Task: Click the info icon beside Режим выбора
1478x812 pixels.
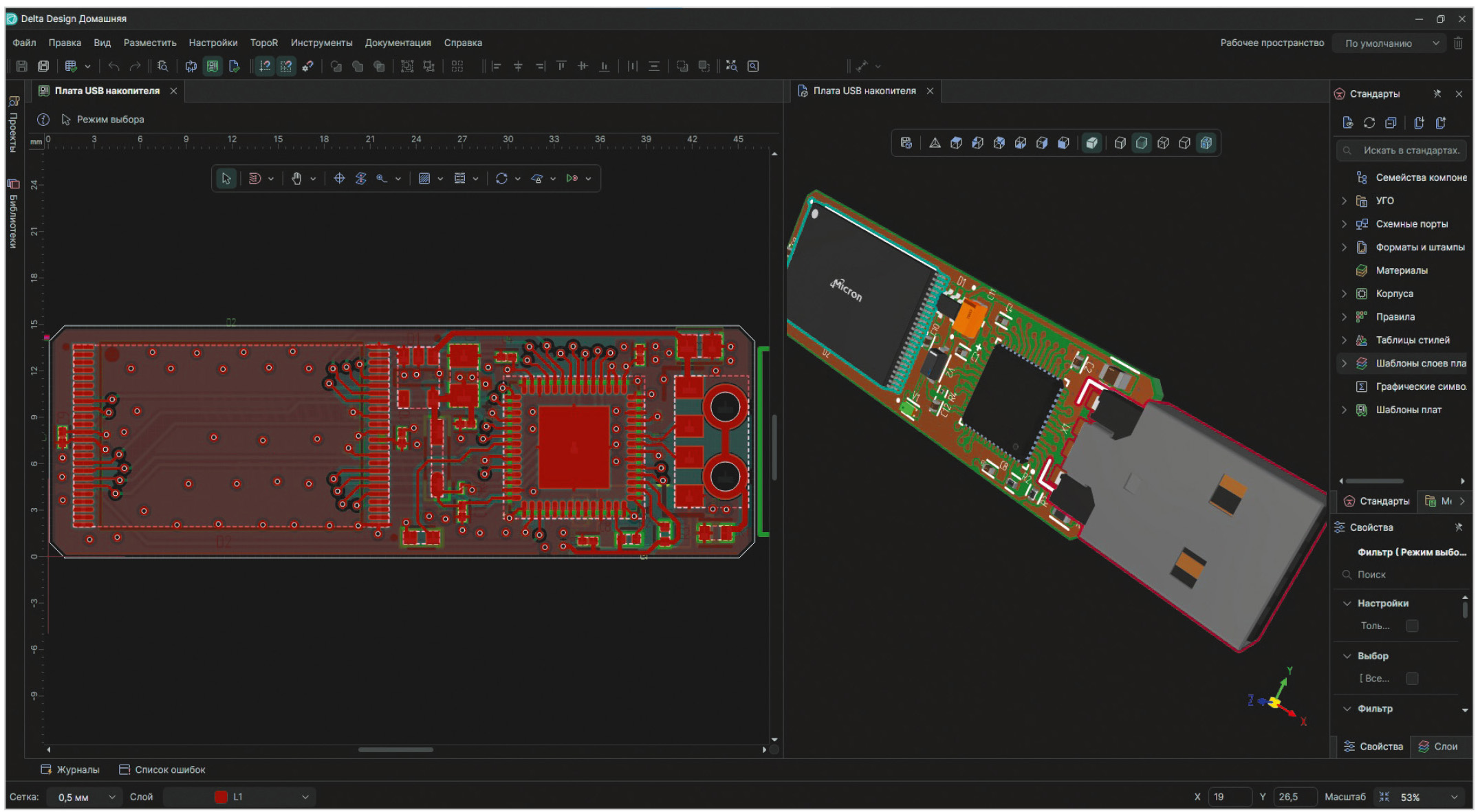Action: (x=43, y=120)
